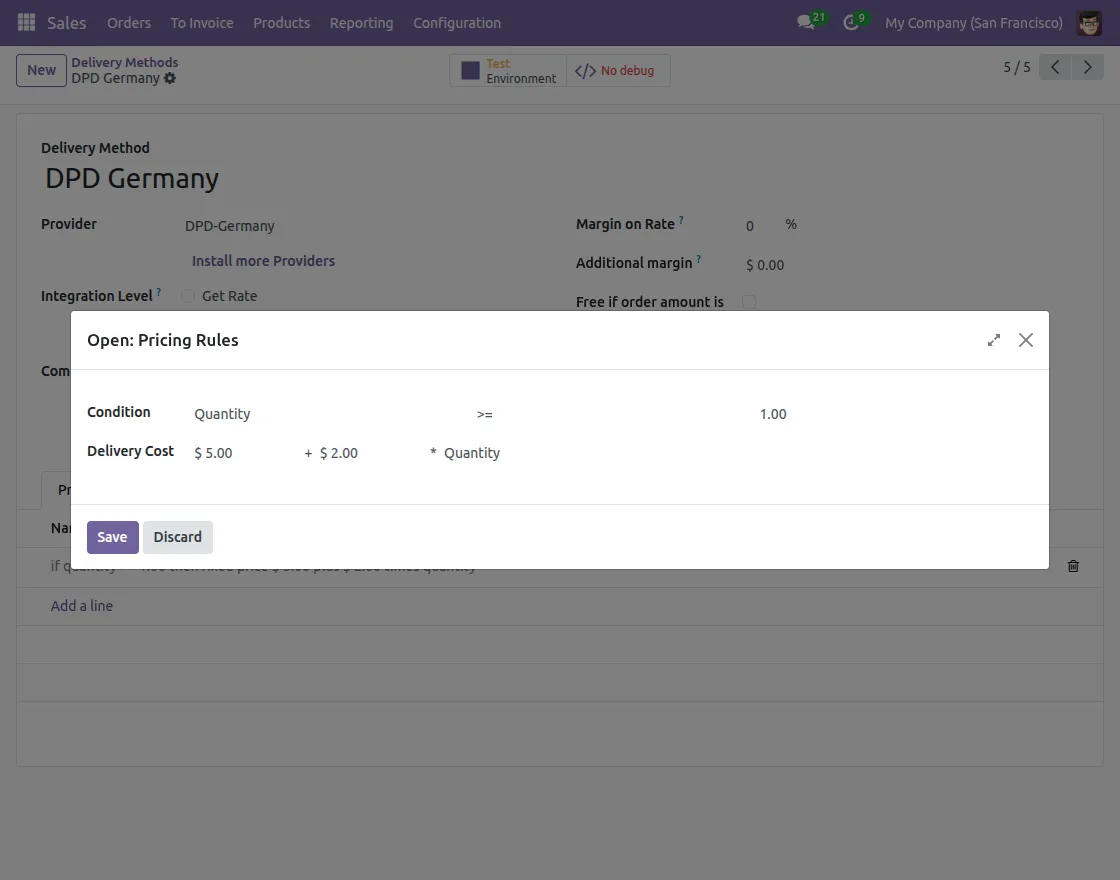Go to the previous record arrow

pyautogui.click(x=1054, y=67)
